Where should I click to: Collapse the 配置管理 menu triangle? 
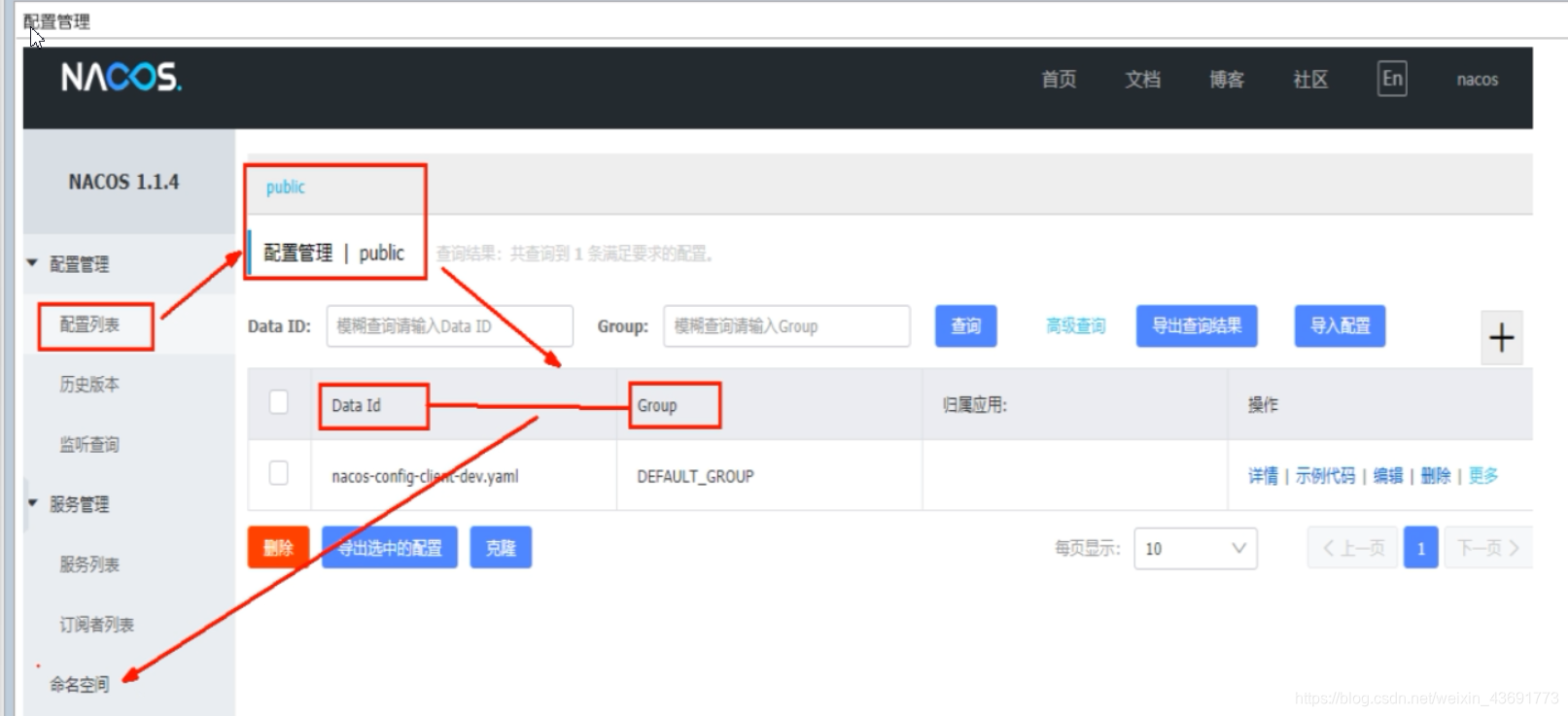32,263
